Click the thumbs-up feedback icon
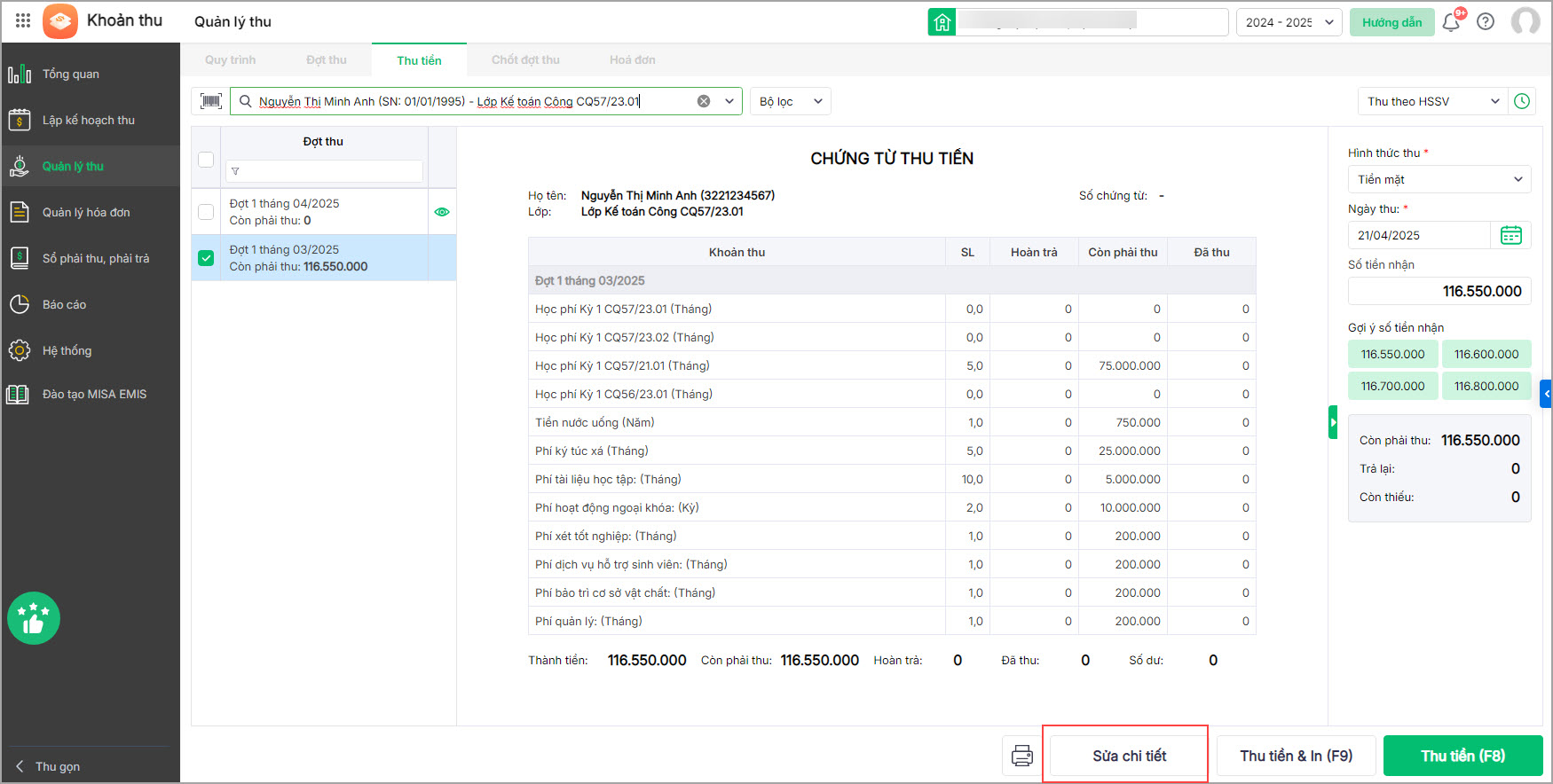Image resolution: width=1553 pixels, height=784 pixels. click(x=34, y=618)
